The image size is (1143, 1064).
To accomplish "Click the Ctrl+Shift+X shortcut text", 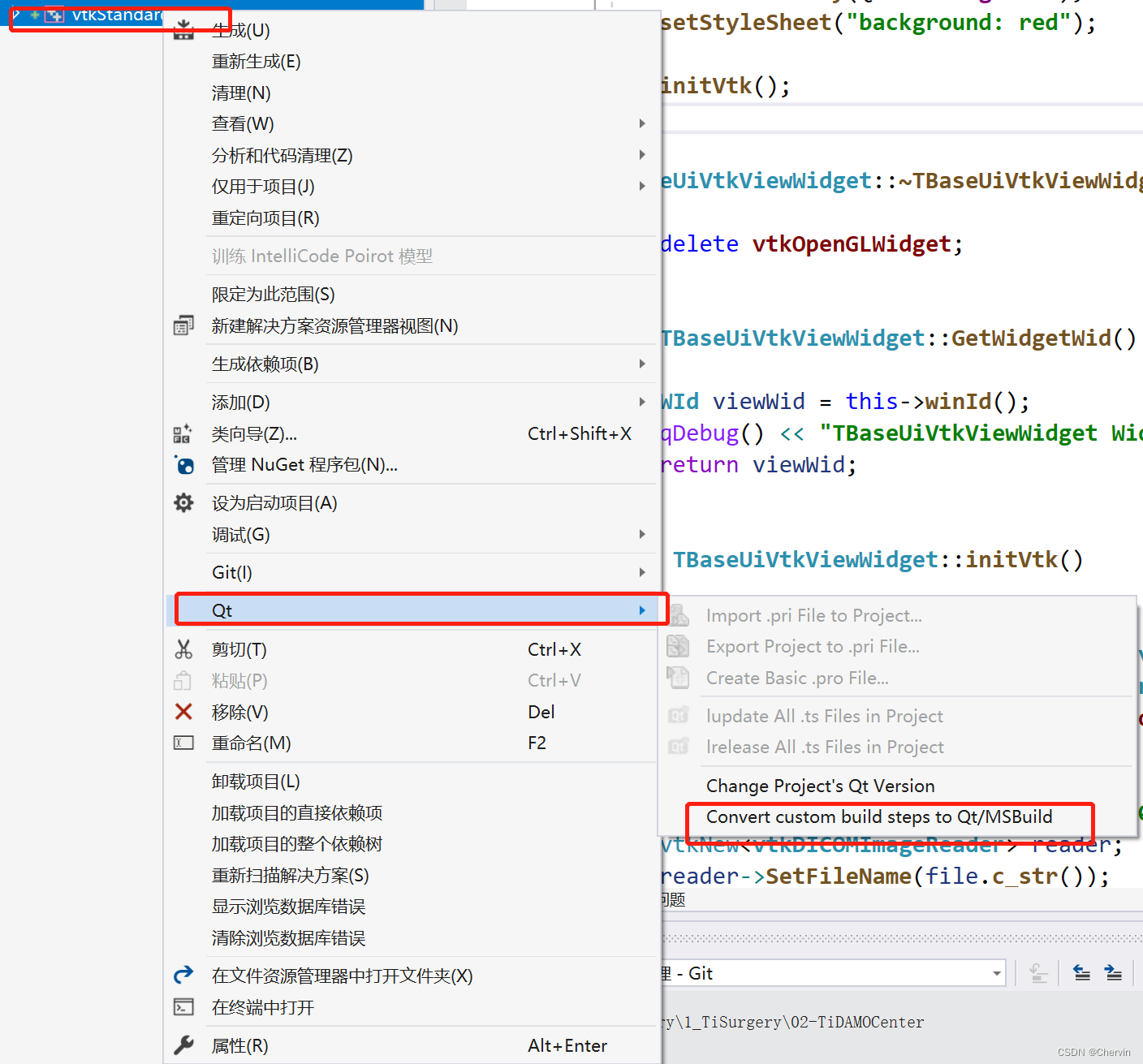I will coord(579,433).
